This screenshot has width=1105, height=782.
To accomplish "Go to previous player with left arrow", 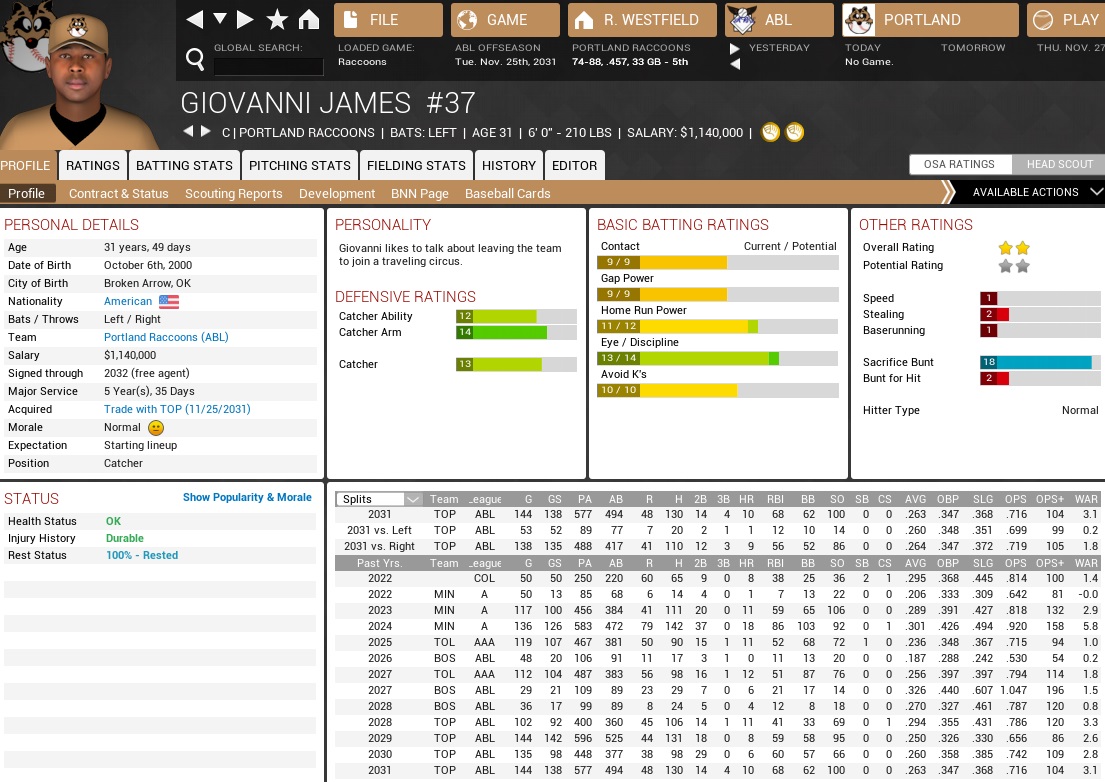I will tap(187, 132).
